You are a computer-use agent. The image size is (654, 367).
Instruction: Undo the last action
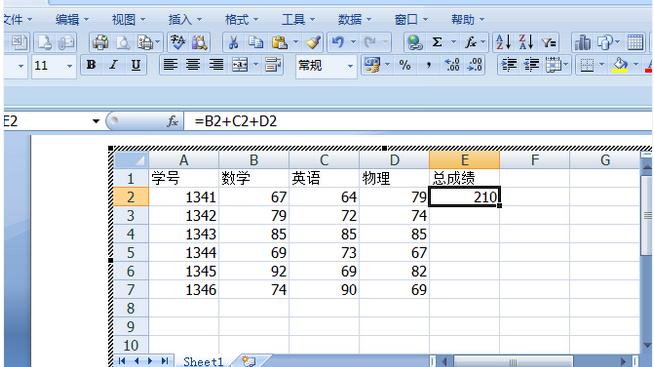pyautogui.click(x=338, y=42)
